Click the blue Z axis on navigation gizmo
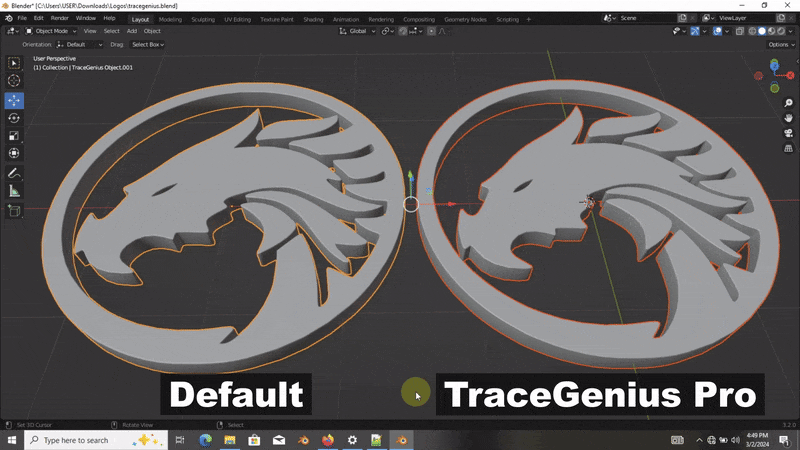Screen dimensions: 800x450 tap(774, 66)
